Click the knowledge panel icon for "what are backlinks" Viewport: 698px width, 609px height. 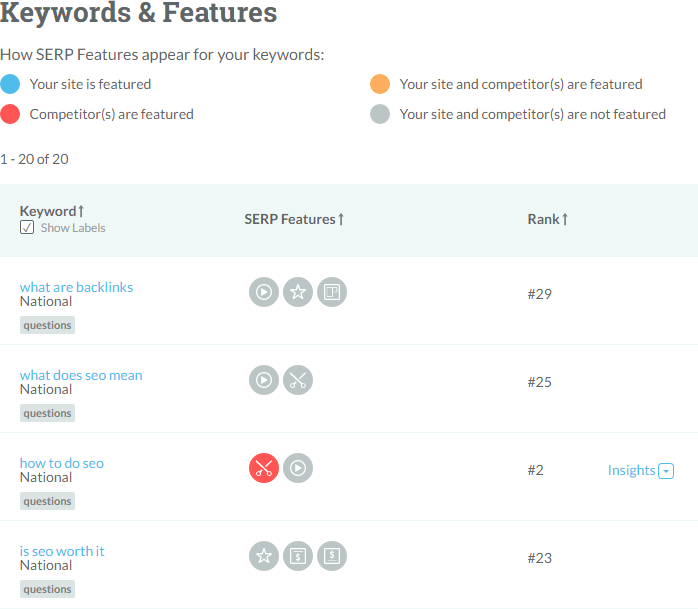click(332, 292)
